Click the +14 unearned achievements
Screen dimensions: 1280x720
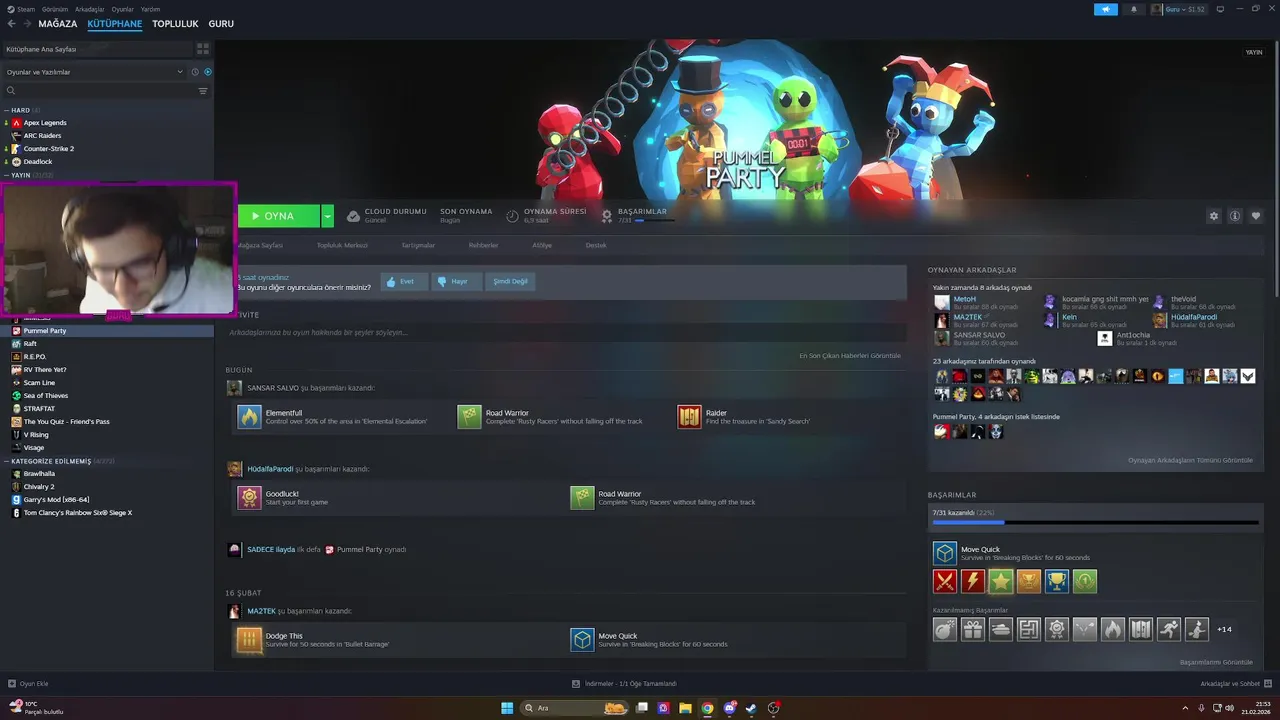[x=1224, y=630]
